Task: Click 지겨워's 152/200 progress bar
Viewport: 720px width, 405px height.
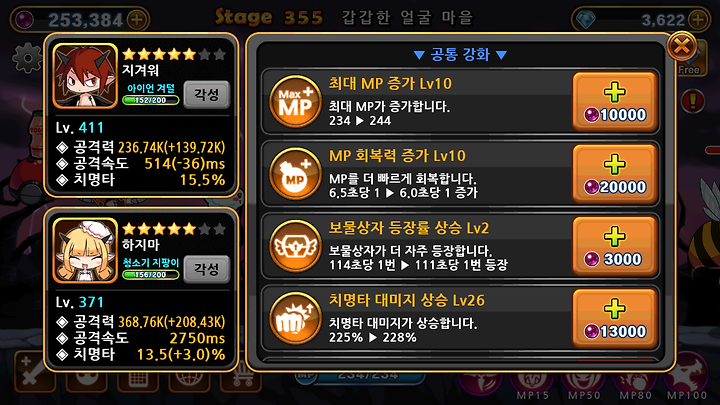Action: 151,100
